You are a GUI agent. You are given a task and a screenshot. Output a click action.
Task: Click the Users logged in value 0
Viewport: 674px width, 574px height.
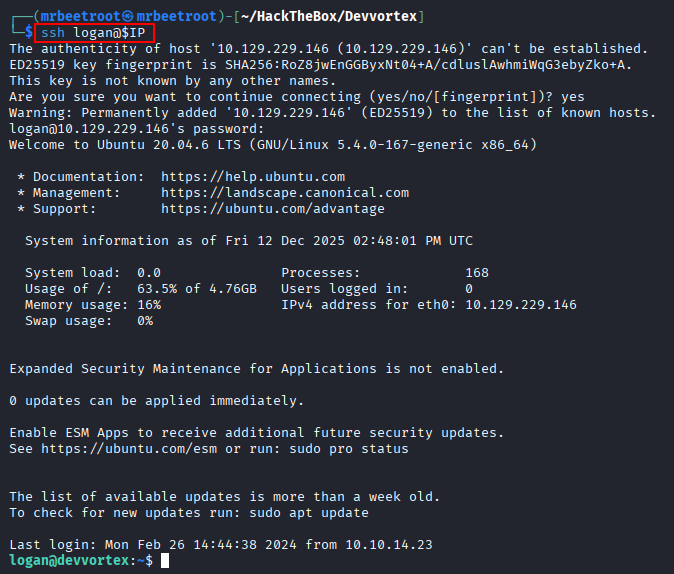(x=469, y=289)
